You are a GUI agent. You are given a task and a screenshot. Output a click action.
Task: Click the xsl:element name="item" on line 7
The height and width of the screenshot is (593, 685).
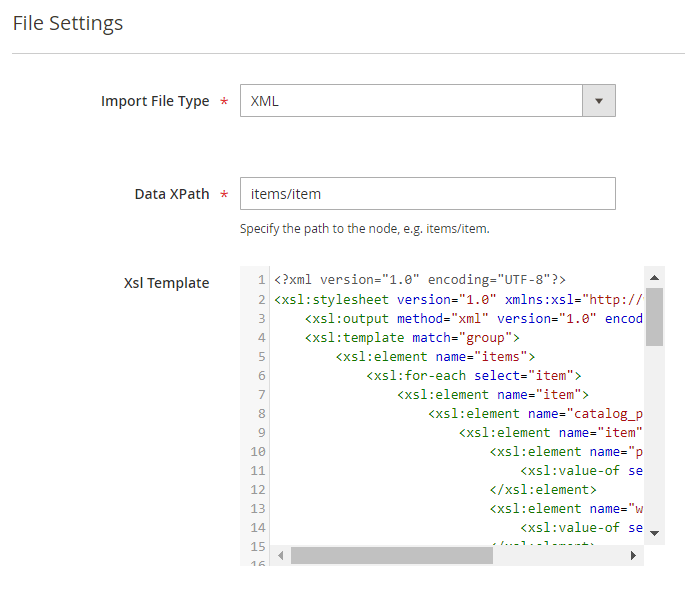pos(493,395)
